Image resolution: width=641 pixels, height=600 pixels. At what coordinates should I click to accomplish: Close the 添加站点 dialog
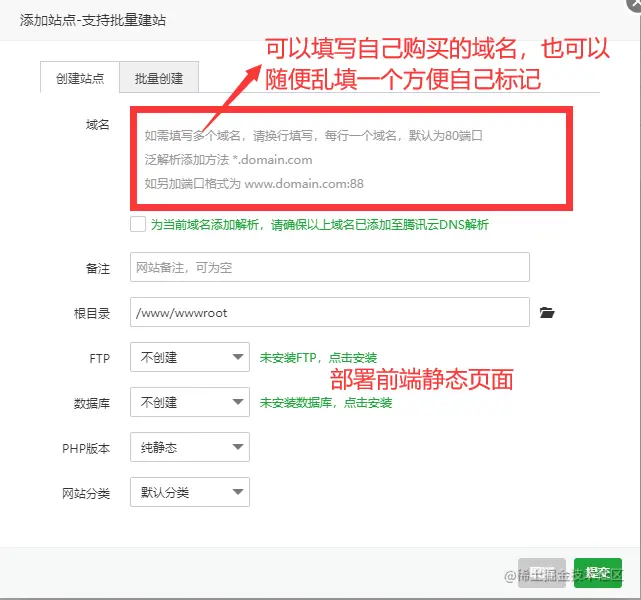tap(635, 3)
